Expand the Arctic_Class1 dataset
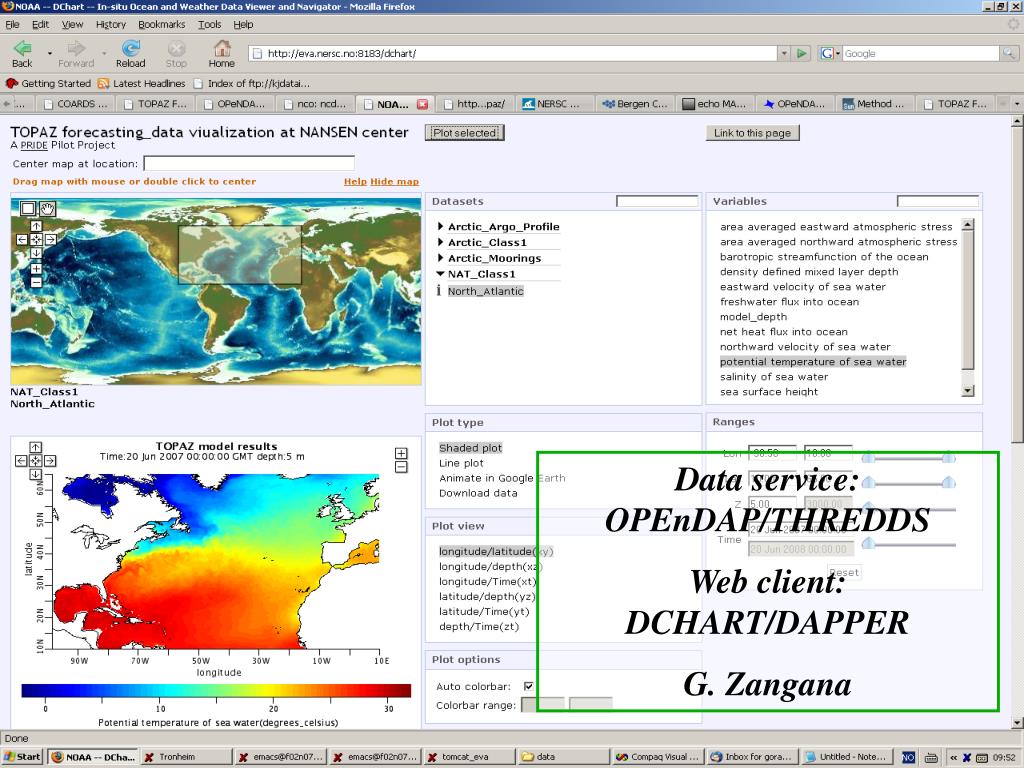 (441, 242)
